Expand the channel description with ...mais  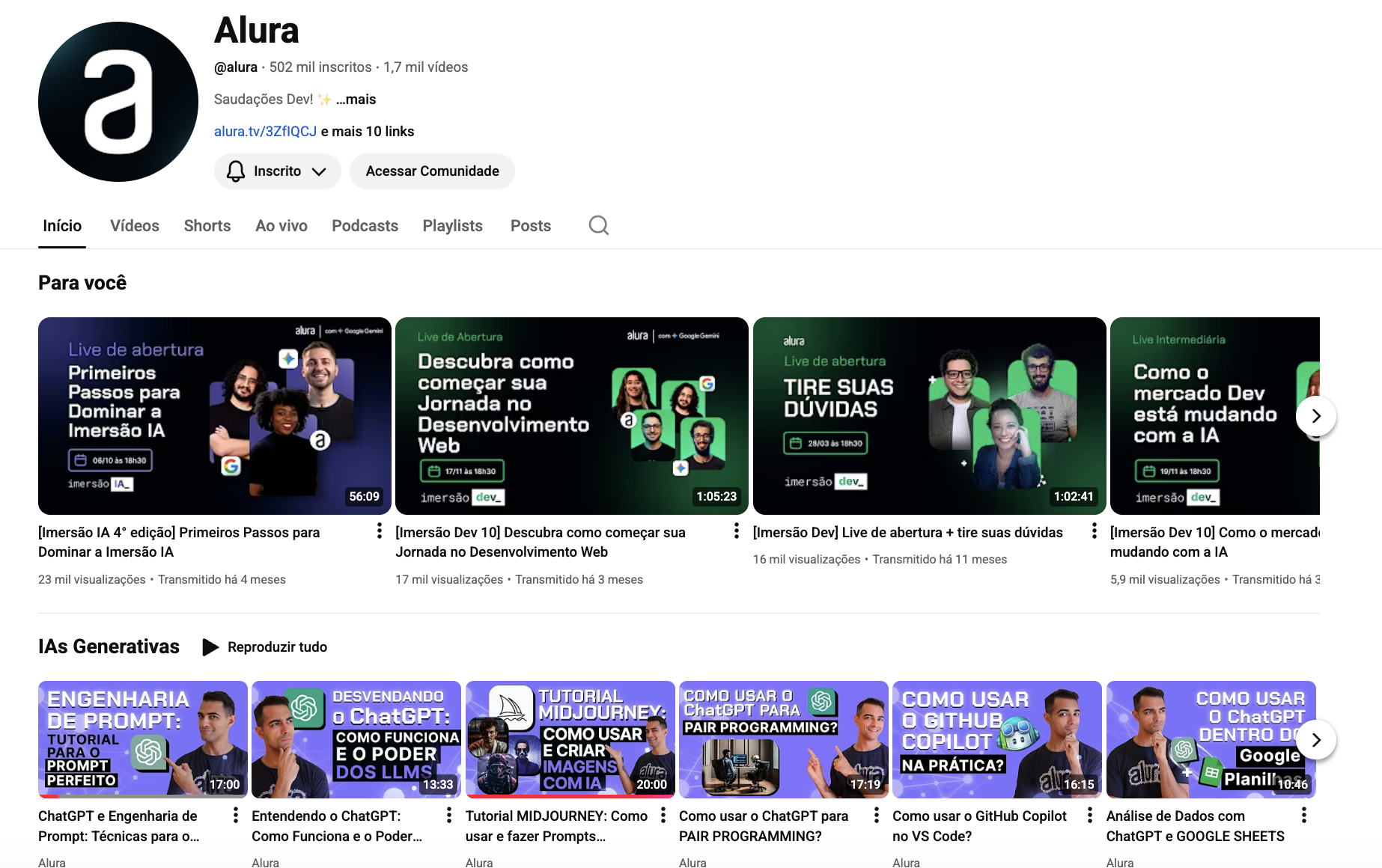[357, 99]
